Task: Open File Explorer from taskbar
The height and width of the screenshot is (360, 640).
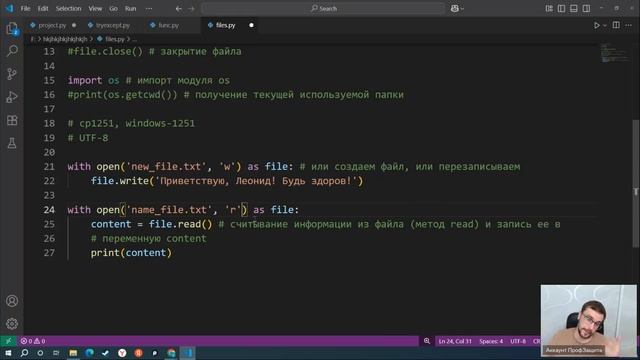Action: [x=73, y=353]
